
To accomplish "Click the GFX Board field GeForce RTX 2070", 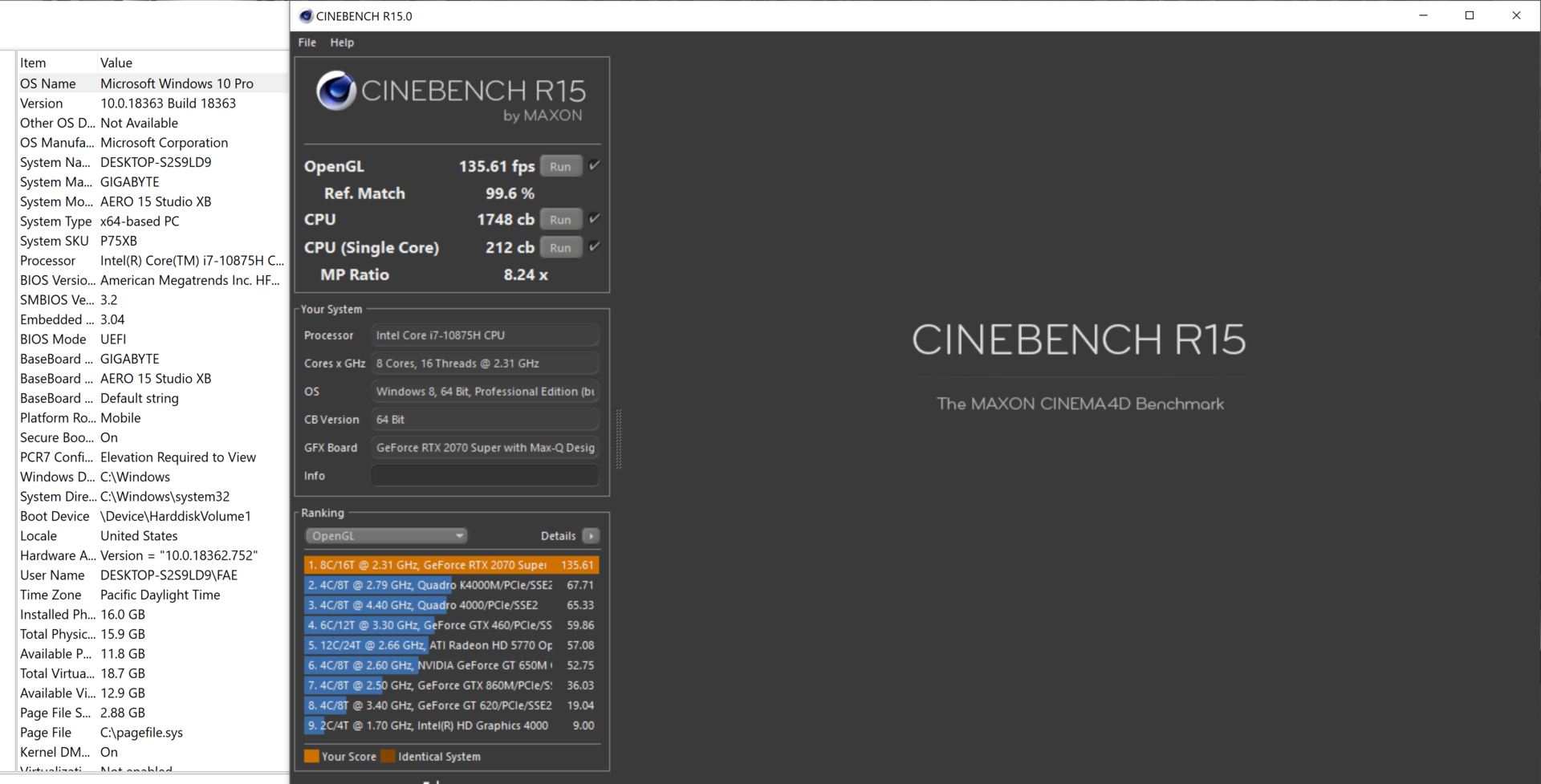I will point(485,448).
